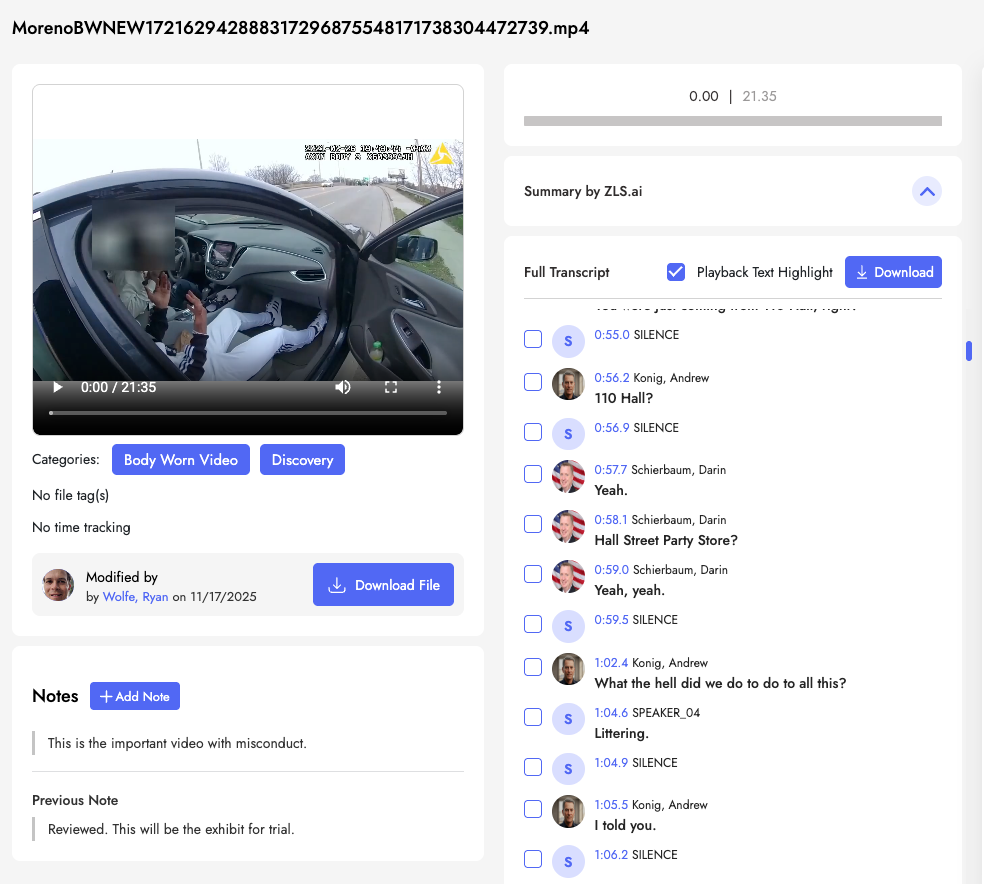Click Konig avatar at 0:56.2

pyautogui.click(x=568, y=384)
